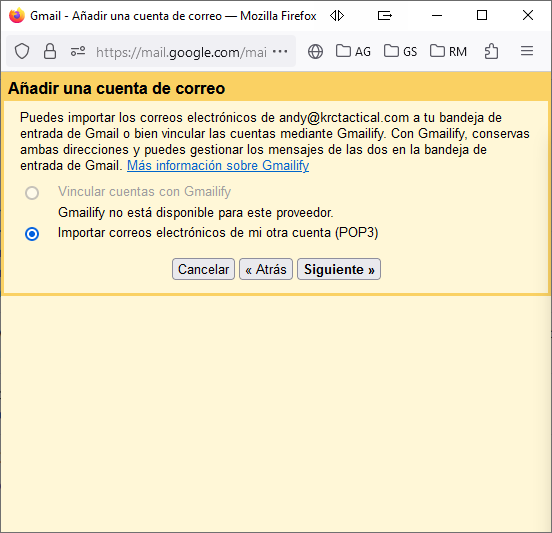Click the tracking protection shield icon
The image size is (552, 533).
(22, 51)
